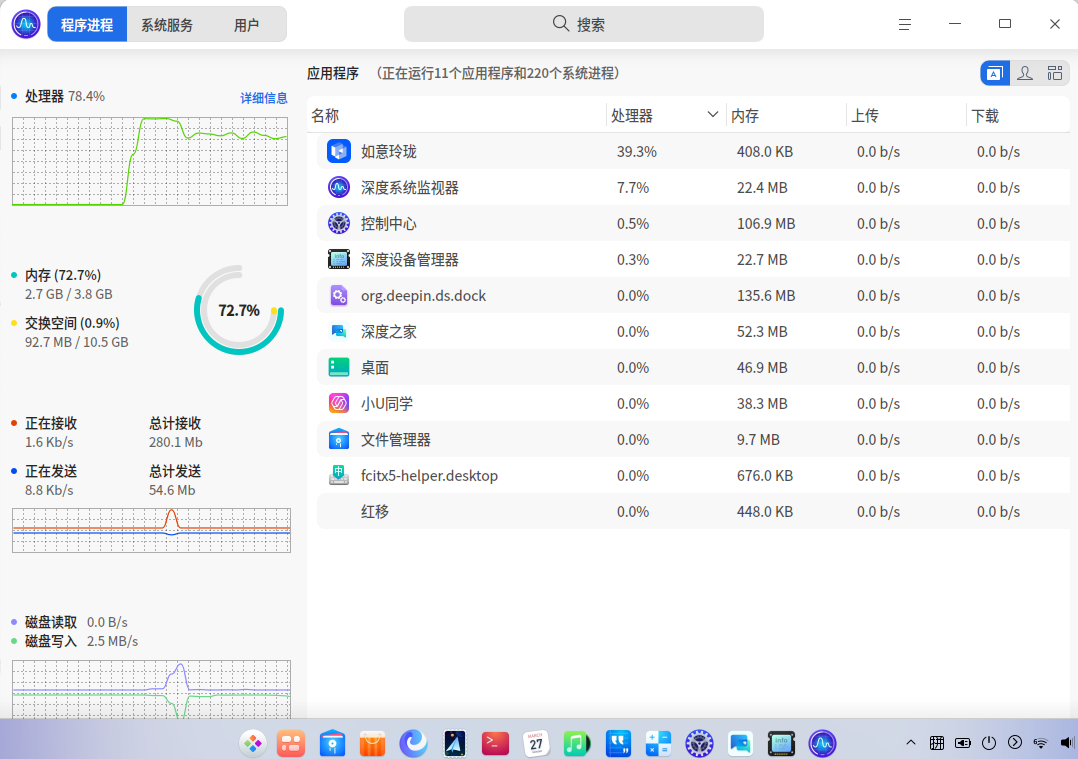Click the fcitx5-helper.desktop row icon

pos(339,475)
